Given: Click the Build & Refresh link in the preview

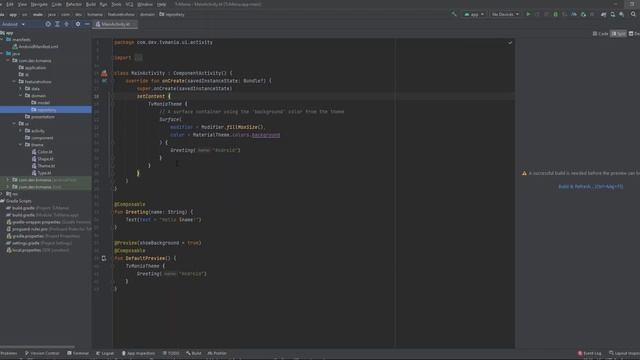Looking at the screenshot, I should [591, 187].
